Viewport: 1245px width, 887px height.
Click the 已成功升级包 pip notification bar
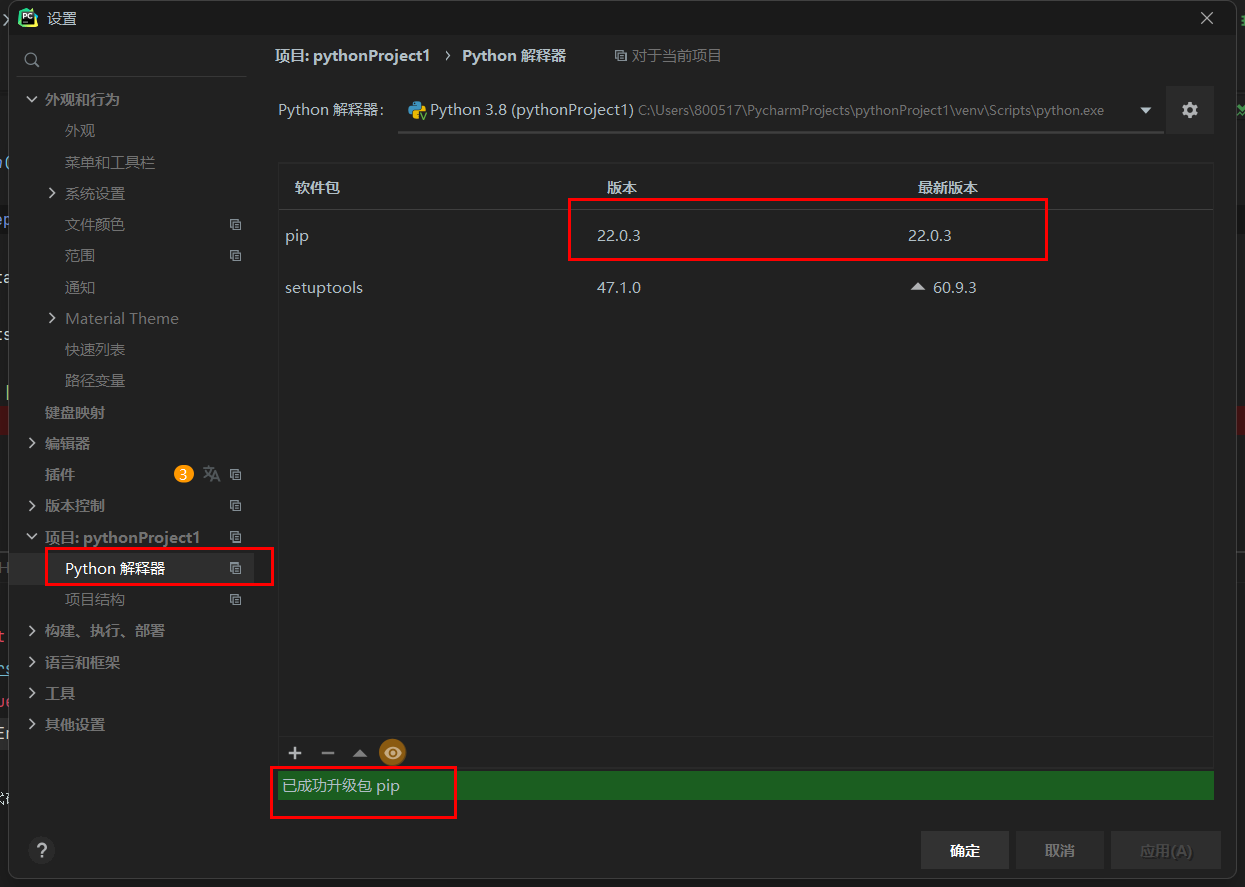tap(745, 786)
